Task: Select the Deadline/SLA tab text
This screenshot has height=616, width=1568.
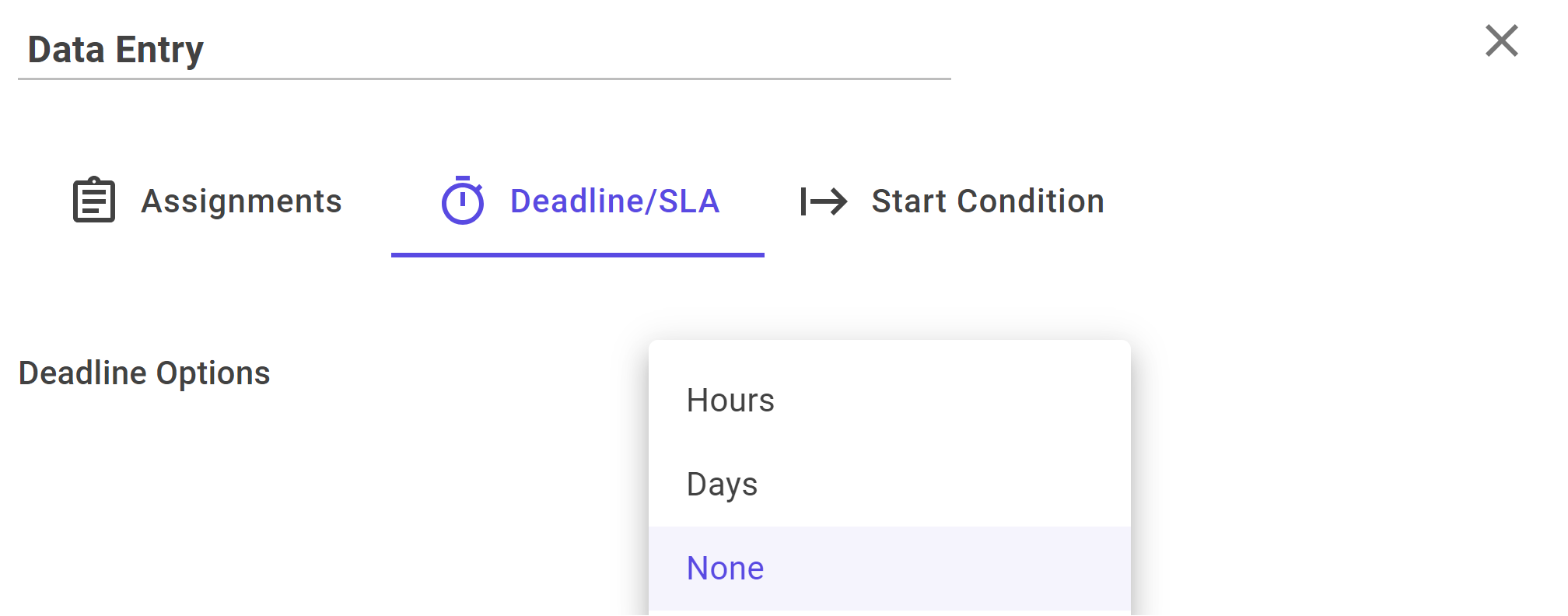Action: tap(614, 201)
